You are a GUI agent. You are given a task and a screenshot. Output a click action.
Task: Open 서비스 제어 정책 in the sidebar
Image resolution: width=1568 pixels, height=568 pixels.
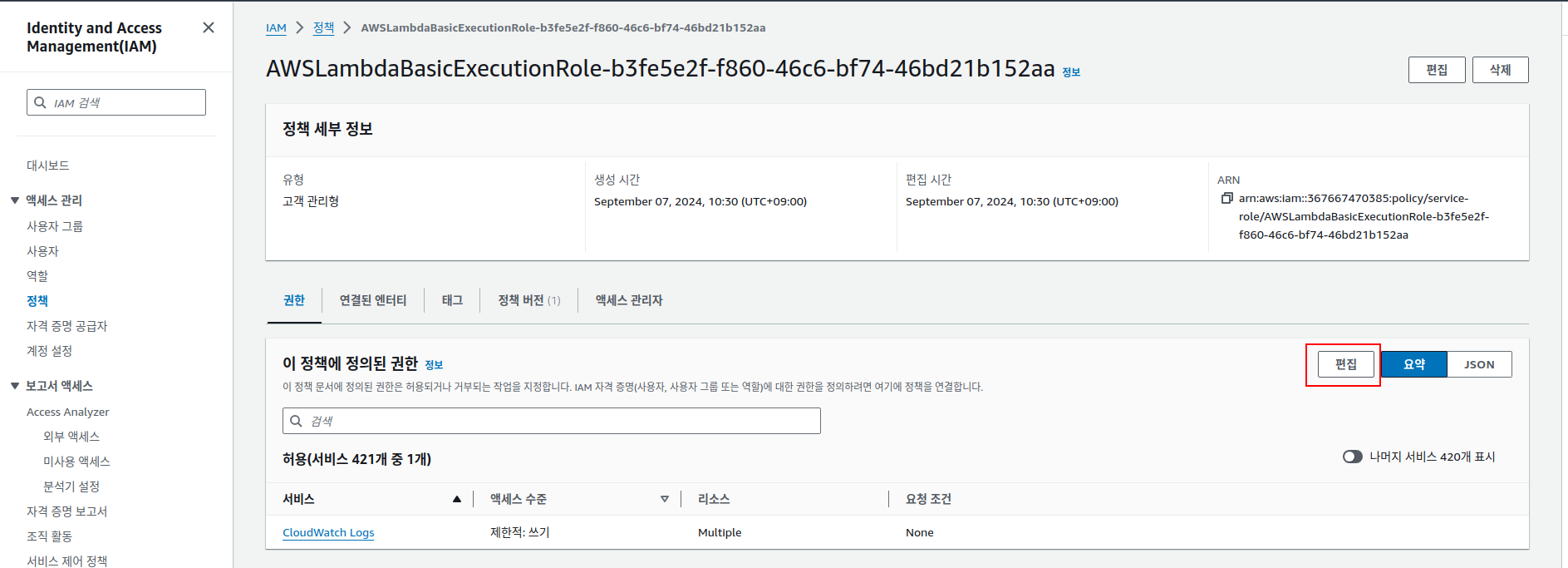(67, 561)
